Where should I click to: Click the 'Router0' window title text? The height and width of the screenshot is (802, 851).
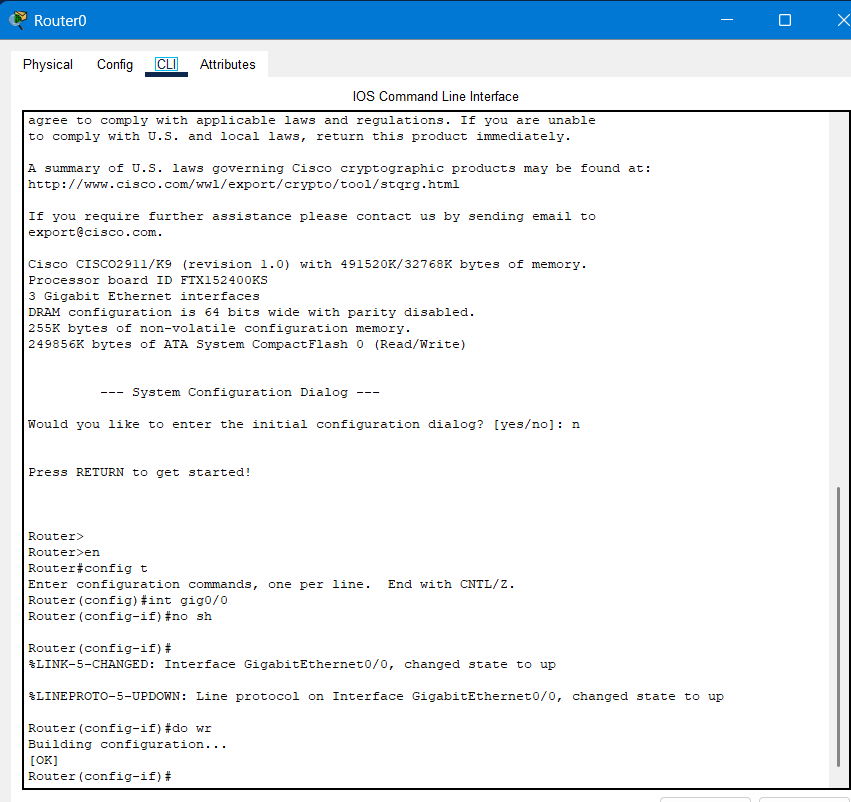60,21
